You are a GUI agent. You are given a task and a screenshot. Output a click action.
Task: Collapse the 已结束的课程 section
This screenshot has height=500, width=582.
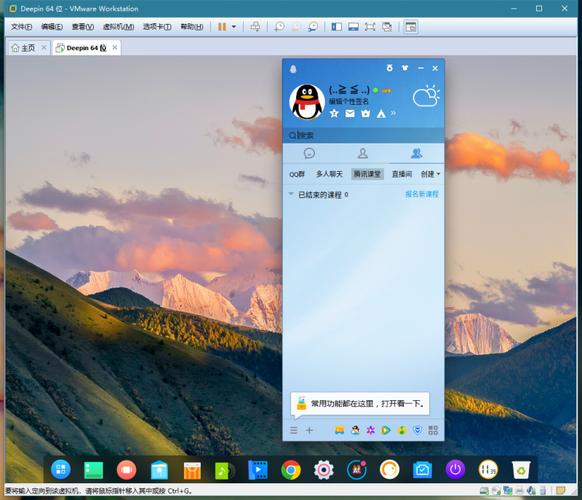[291, 194]
